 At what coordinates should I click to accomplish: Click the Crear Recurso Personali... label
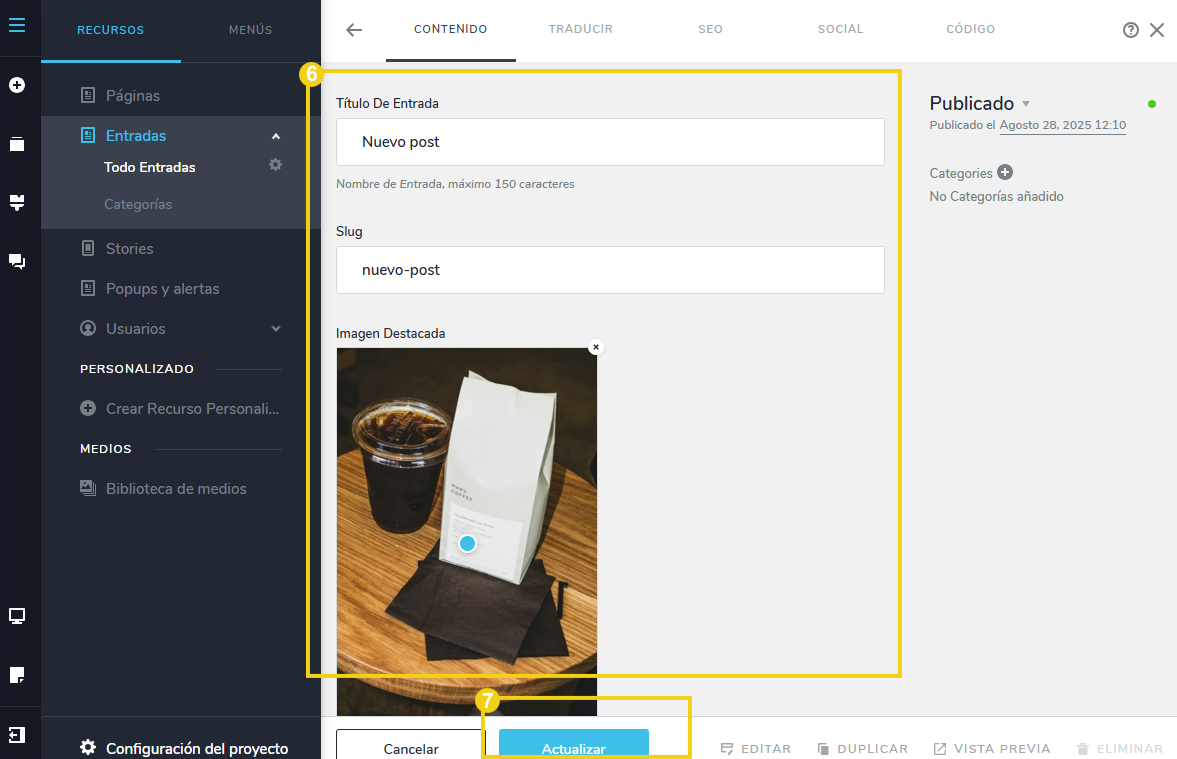click(x=192, y=408)
